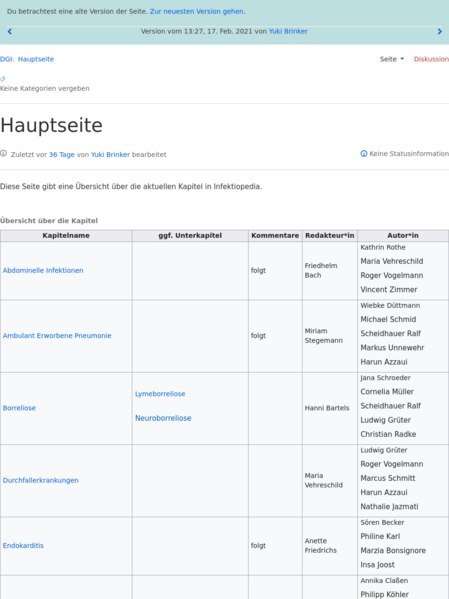Open the 36 Tage revision link

(62, 155)
